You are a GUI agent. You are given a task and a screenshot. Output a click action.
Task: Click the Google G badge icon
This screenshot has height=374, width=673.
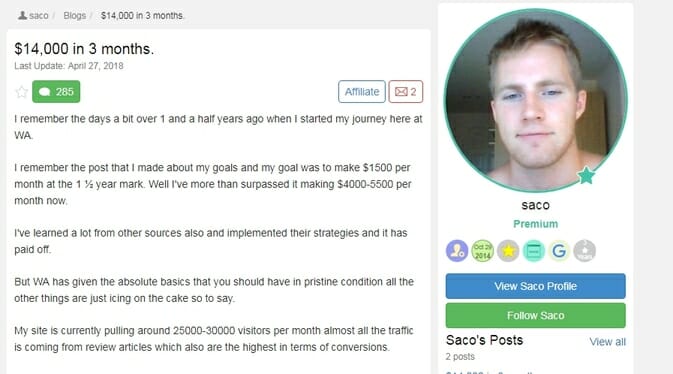pos(559,251)
